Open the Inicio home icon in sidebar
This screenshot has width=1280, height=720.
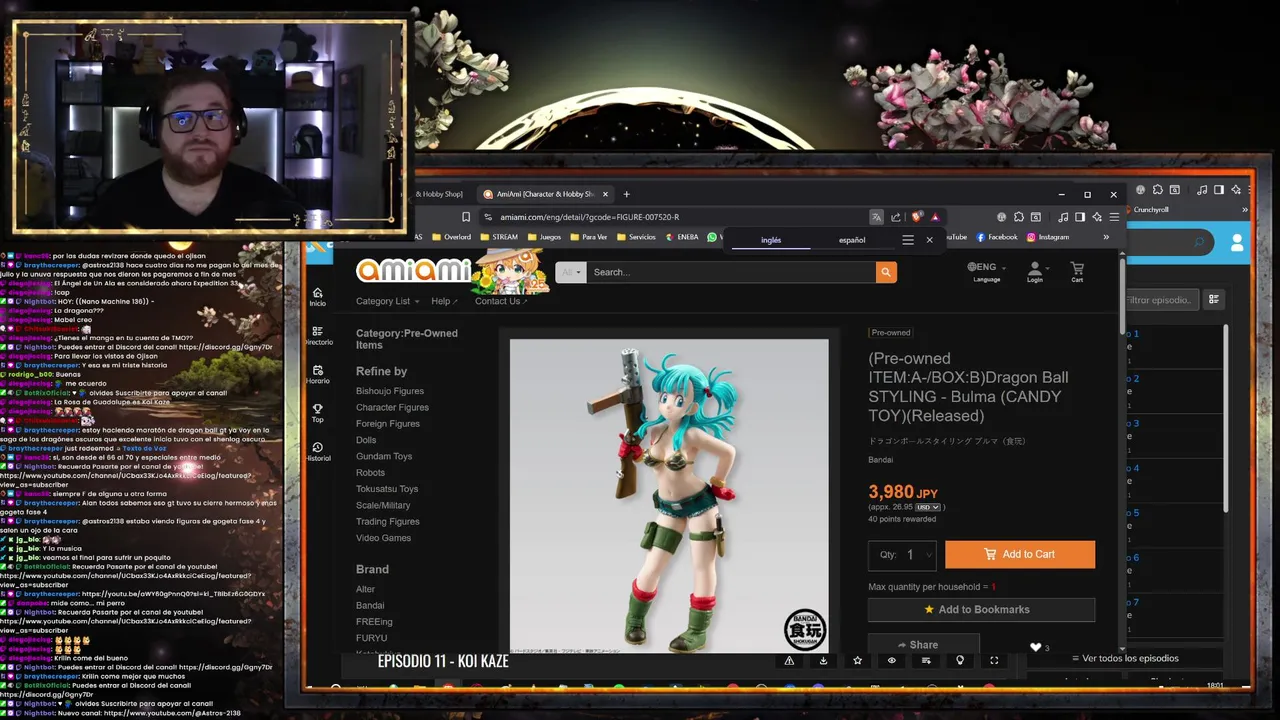coord(317,296)
